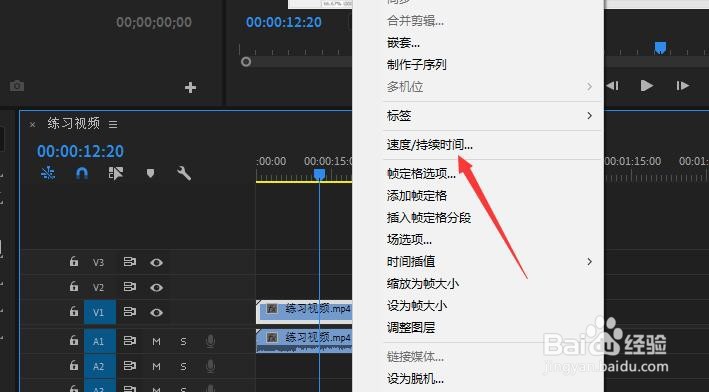Toggle the V1 track targeting button
The image size is (709, 392).
click(100, 312)
